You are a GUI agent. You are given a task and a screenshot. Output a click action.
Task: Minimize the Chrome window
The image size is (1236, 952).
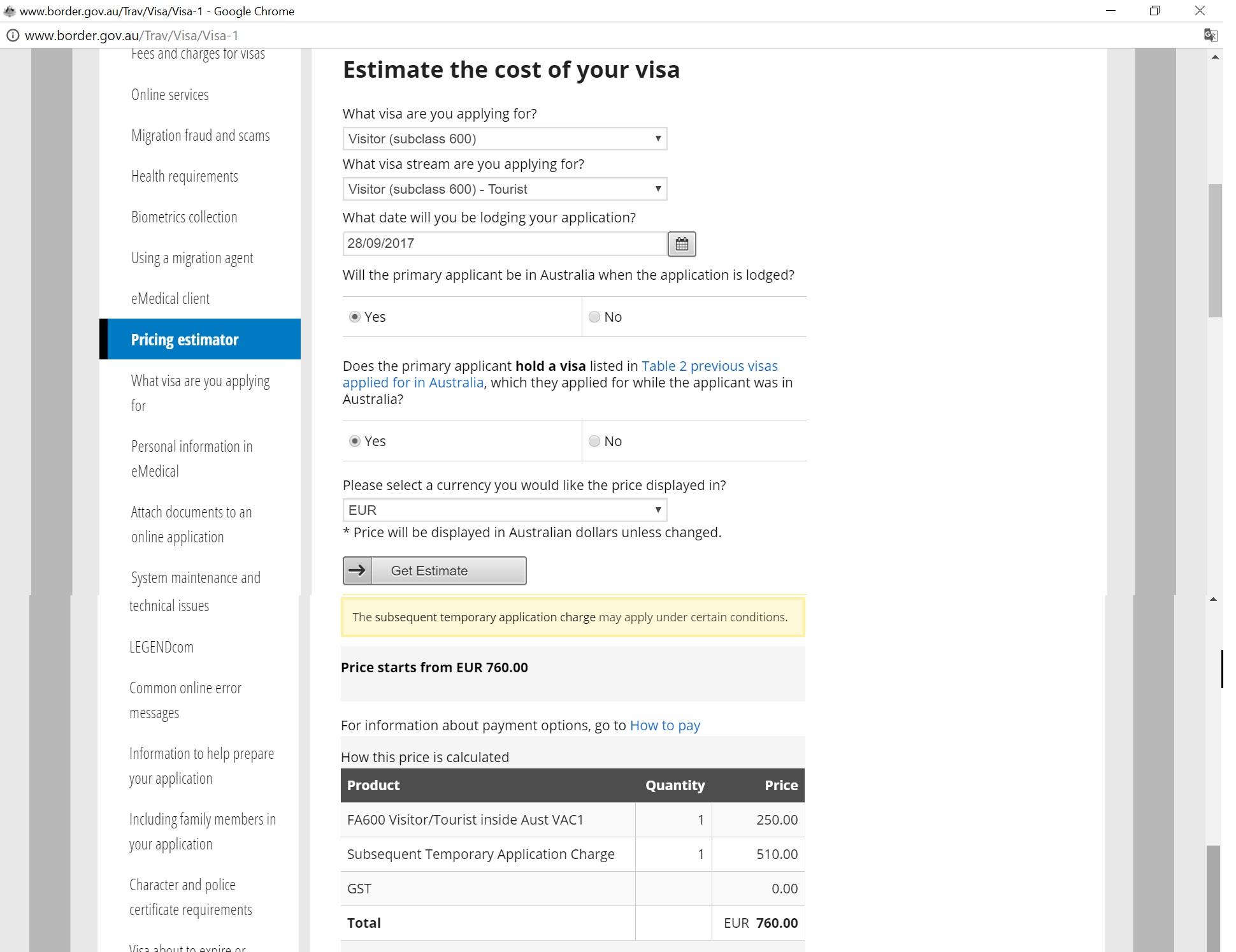click(x=1111, y=11)
